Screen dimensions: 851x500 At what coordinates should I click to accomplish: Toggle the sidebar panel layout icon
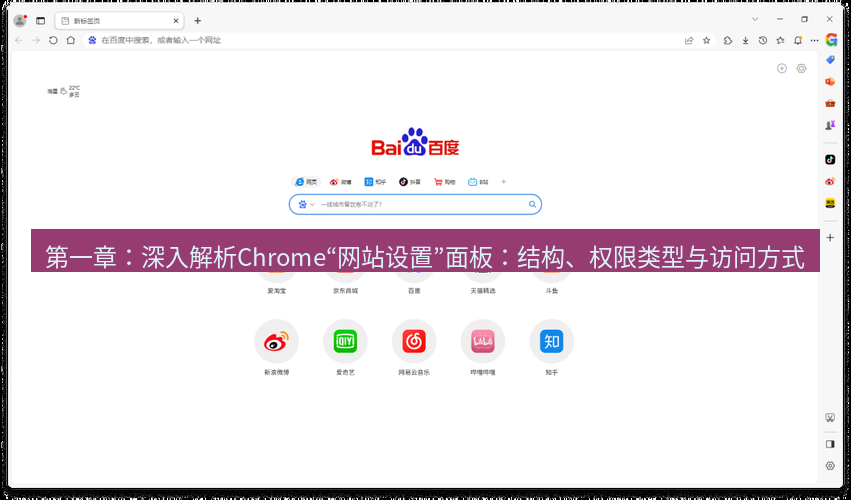[830, 444]
